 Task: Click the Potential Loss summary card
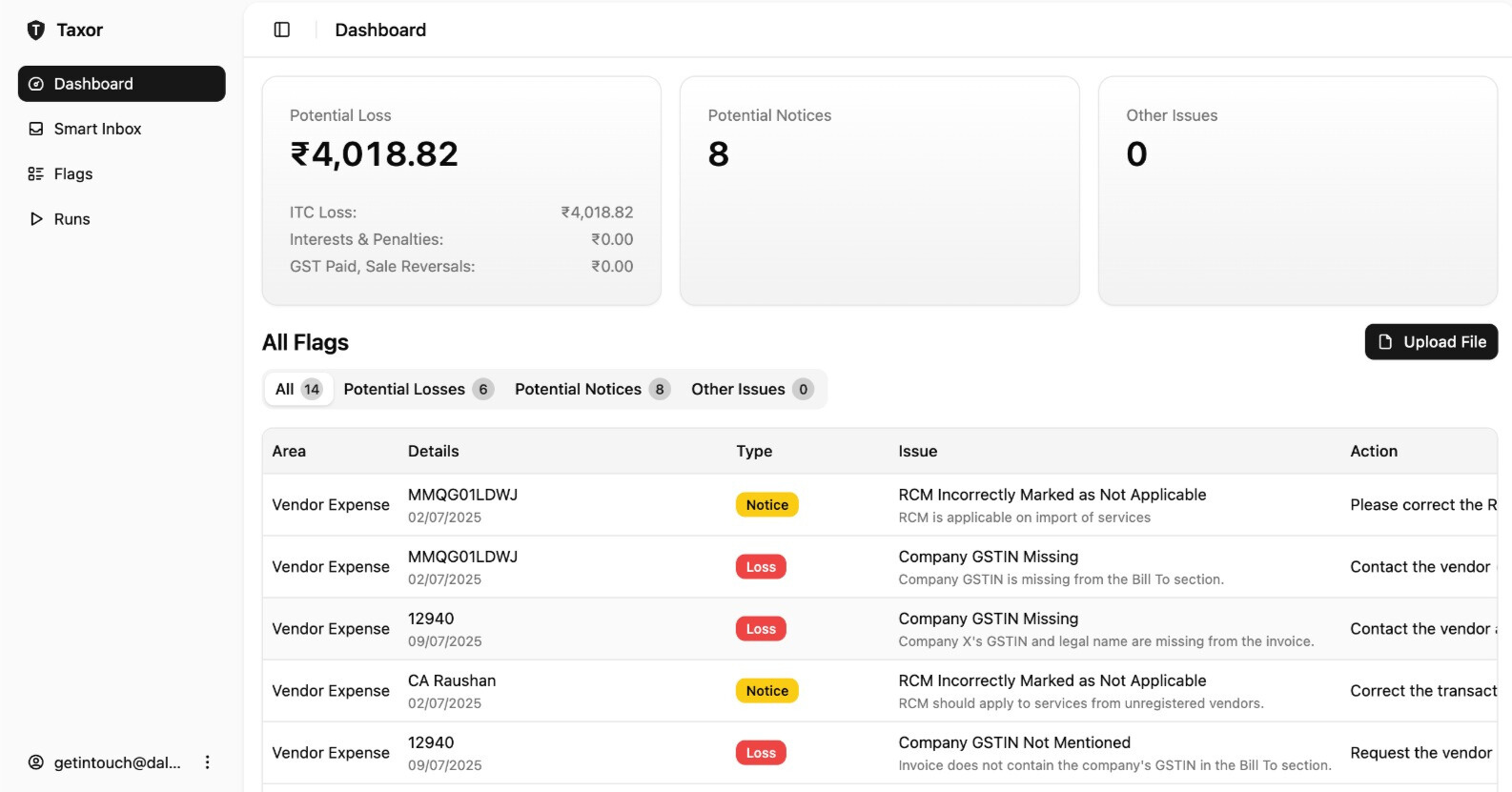(x=461, y=191)
